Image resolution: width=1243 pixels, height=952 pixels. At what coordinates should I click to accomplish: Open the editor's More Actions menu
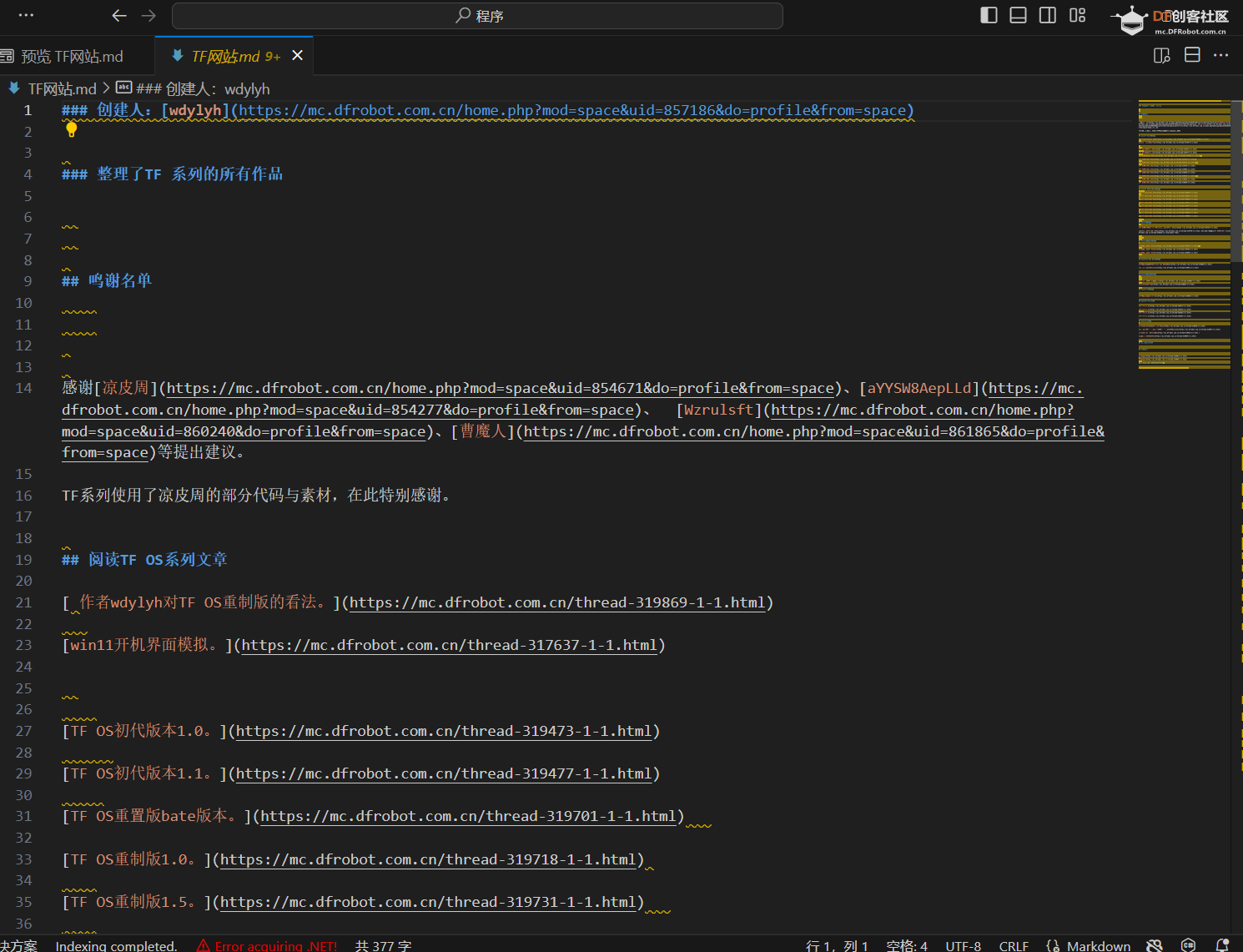click(1221, 55)
